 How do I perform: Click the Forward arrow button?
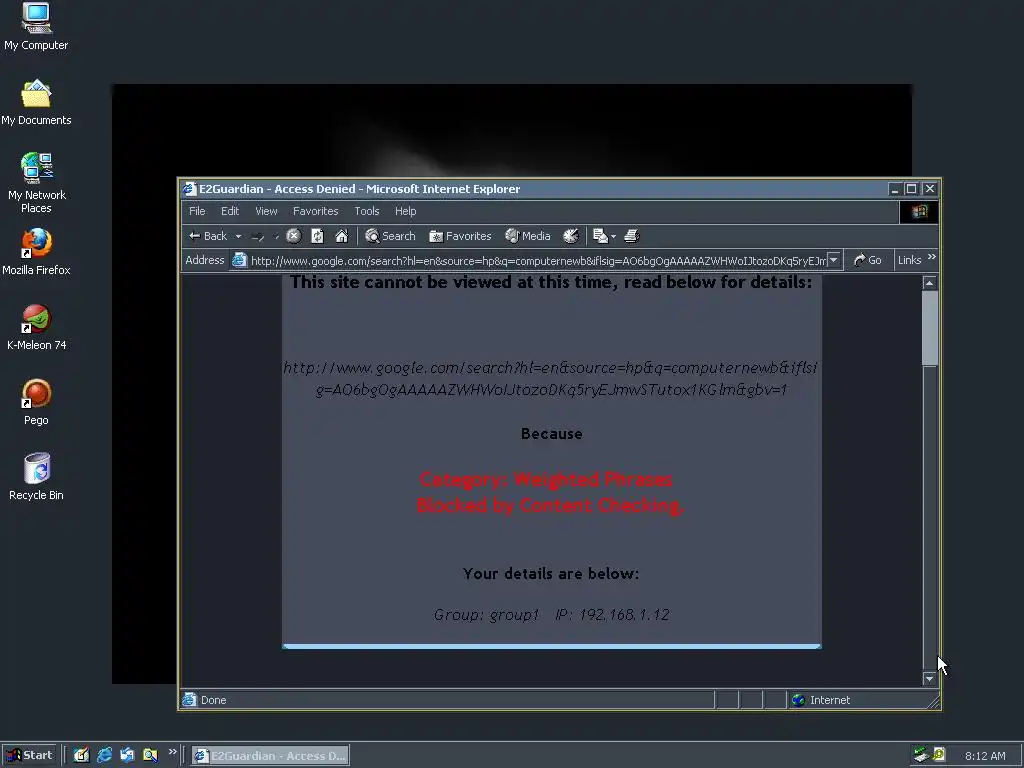(x=258, y=236)
